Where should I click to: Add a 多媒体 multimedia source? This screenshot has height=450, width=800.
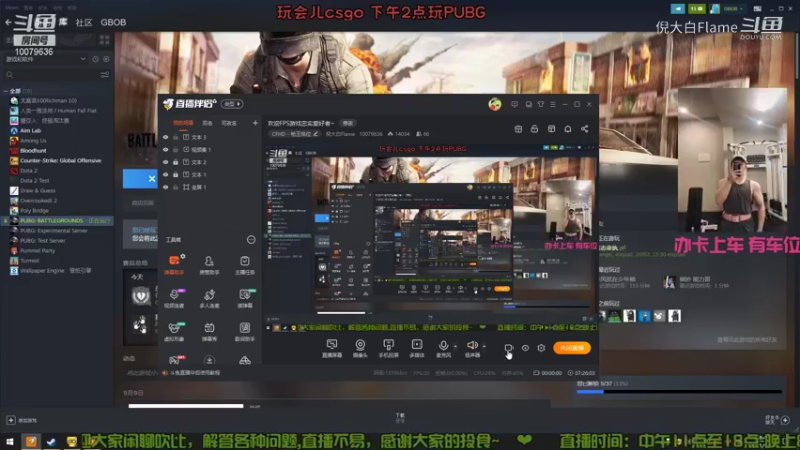click(417, 348)
